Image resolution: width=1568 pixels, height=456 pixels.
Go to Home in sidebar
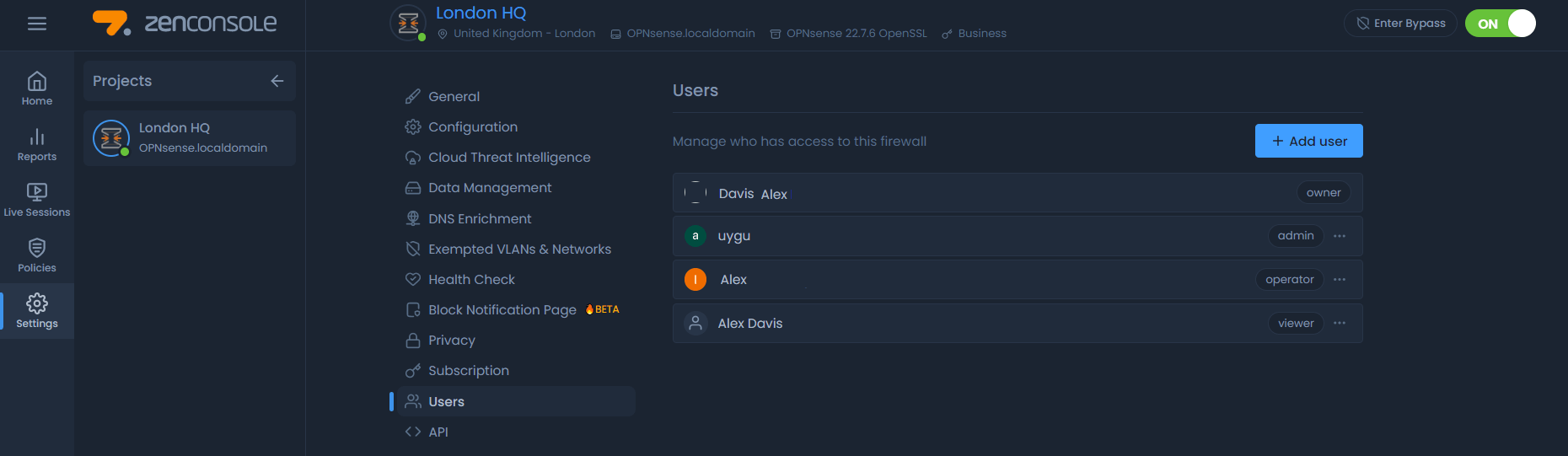coord(37,89)
